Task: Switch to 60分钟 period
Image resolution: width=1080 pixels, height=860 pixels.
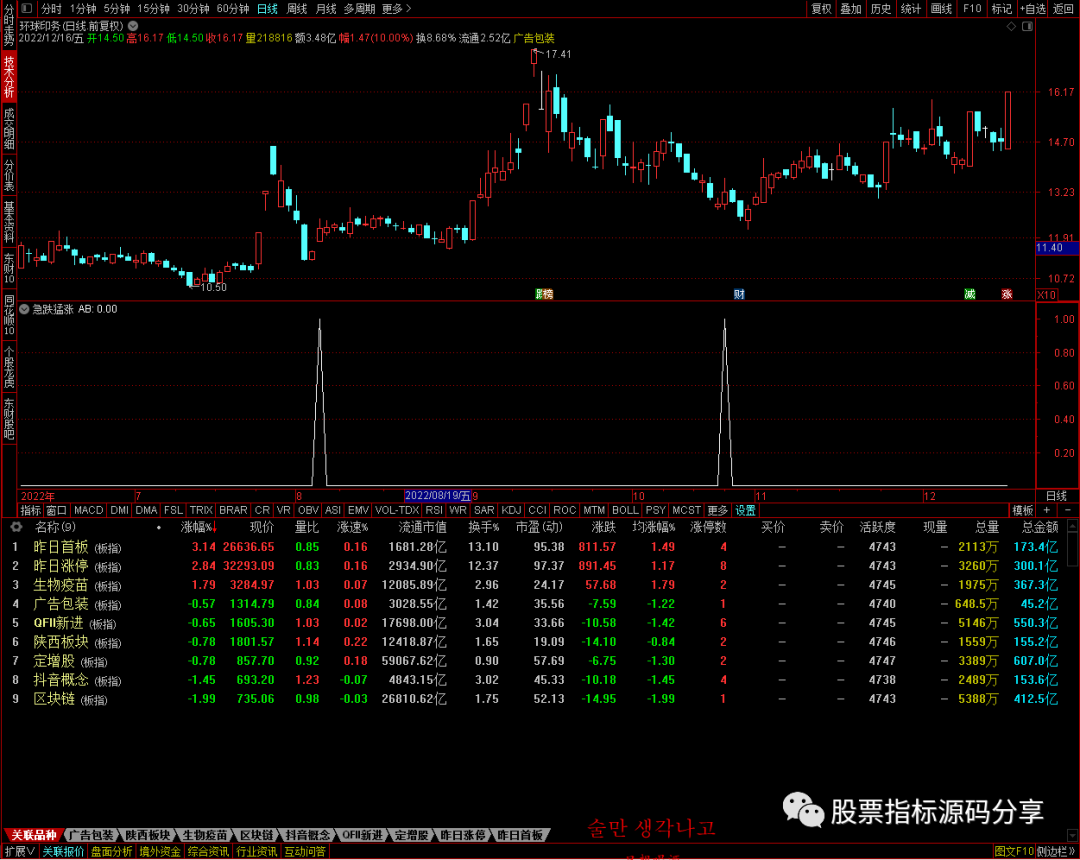Action: point(233,9)
